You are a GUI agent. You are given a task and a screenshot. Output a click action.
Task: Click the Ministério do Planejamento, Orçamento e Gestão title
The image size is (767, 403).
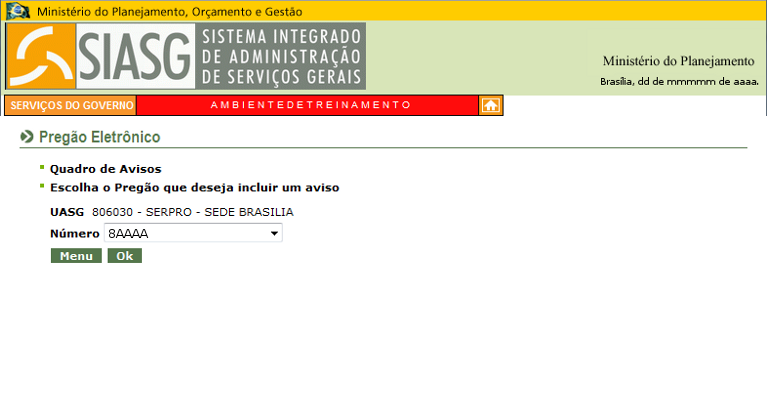click(169, 11)
